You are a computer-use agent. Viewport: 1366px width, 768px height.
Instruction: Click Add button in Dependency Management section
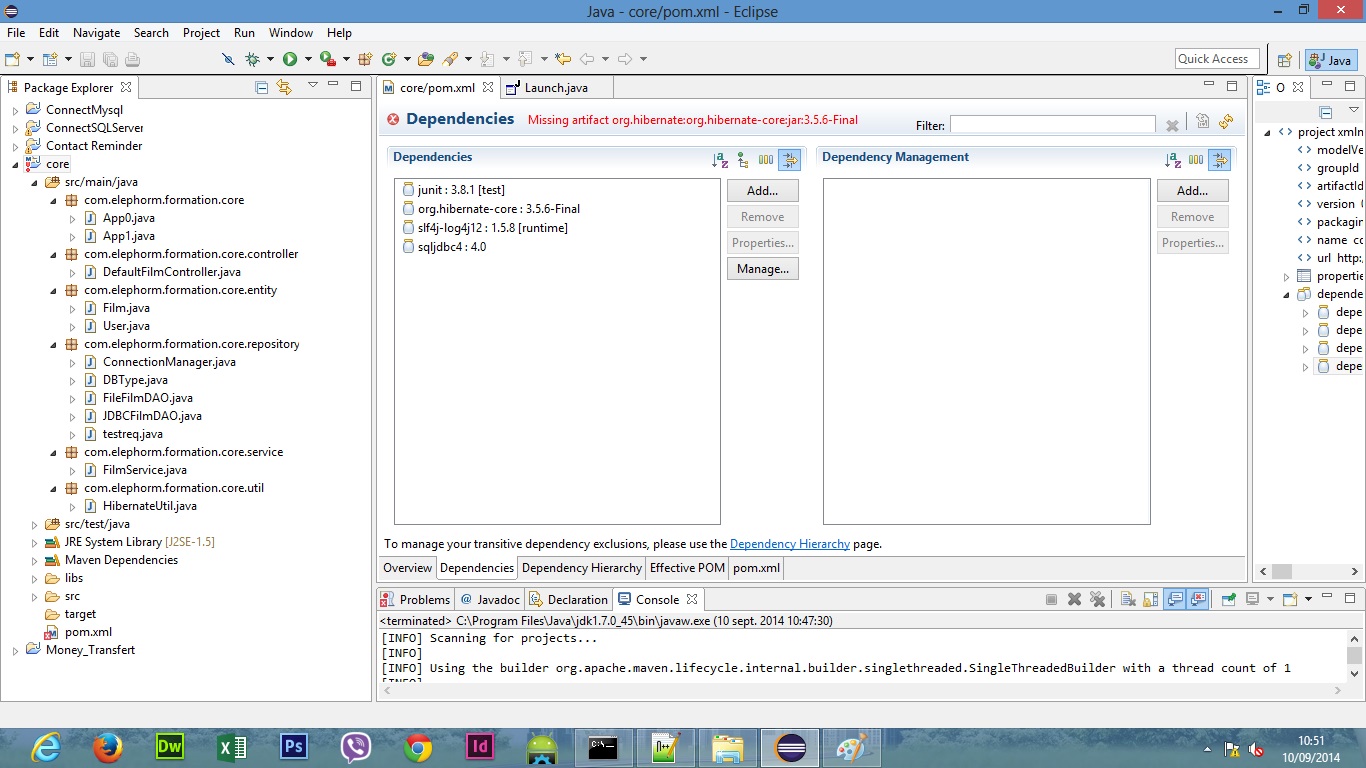(1192, 191)
